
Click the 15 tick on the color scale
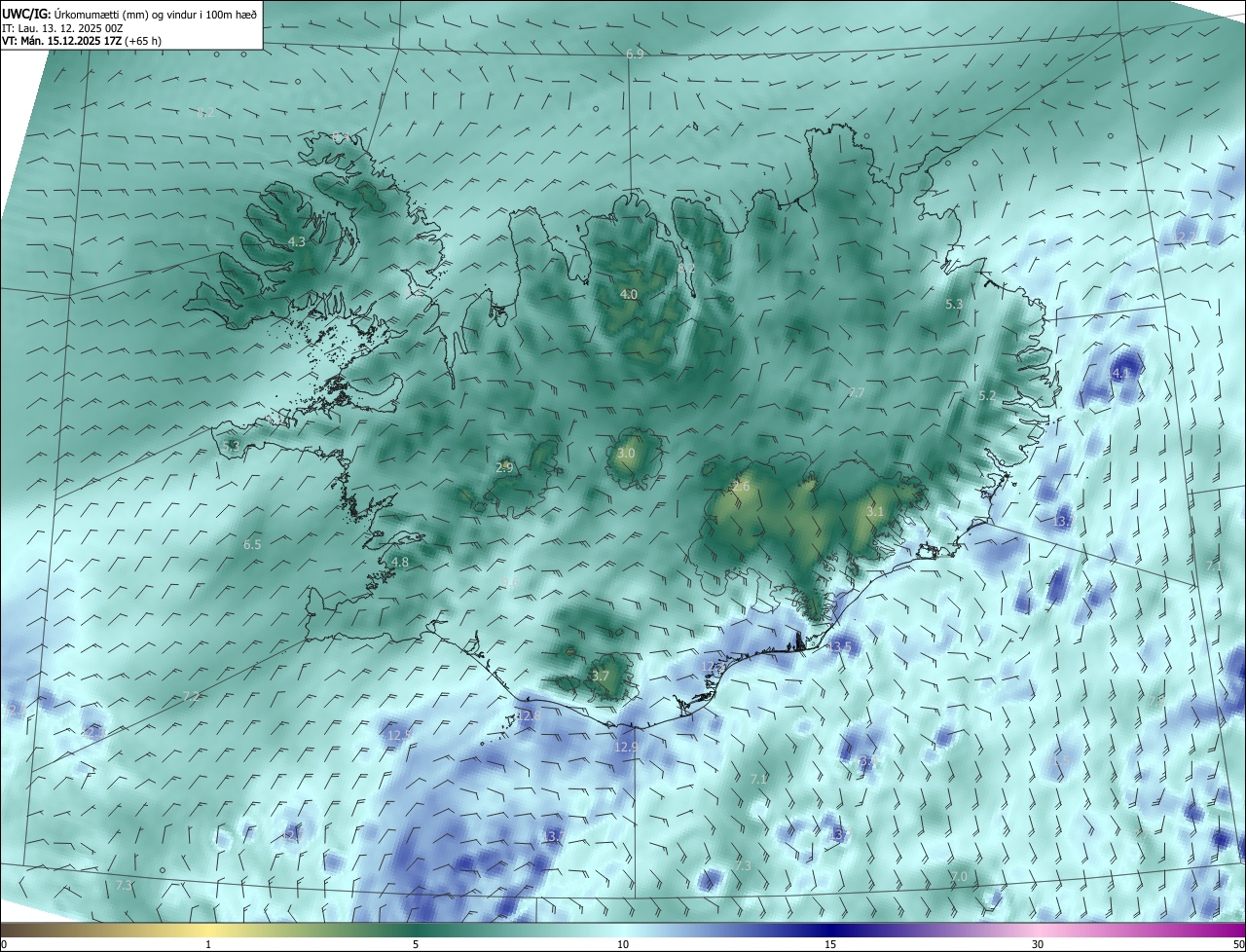tap(830, 945)
